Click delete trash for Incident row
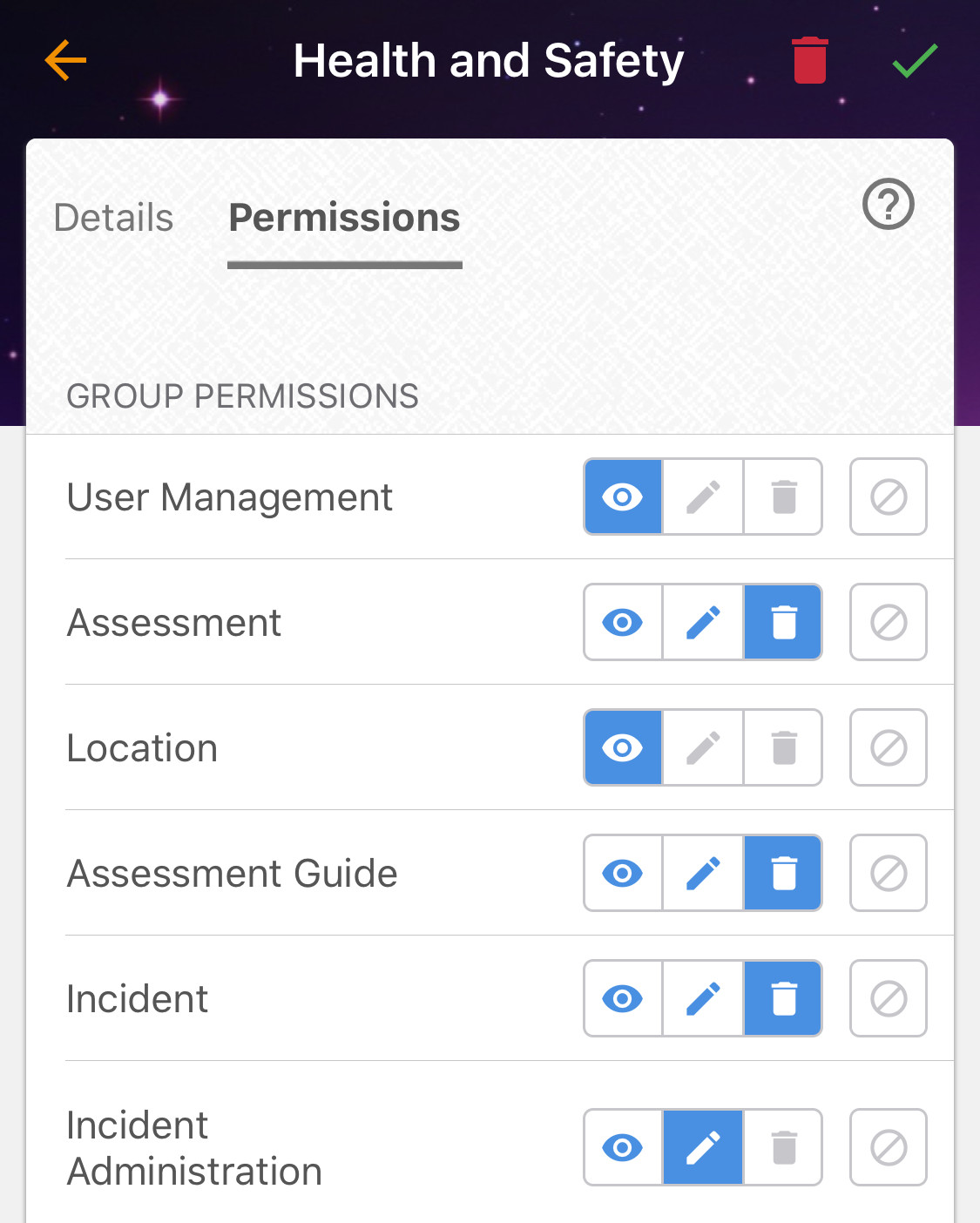The width and height of the screenshot is (980, 1223). pos(784,998)
